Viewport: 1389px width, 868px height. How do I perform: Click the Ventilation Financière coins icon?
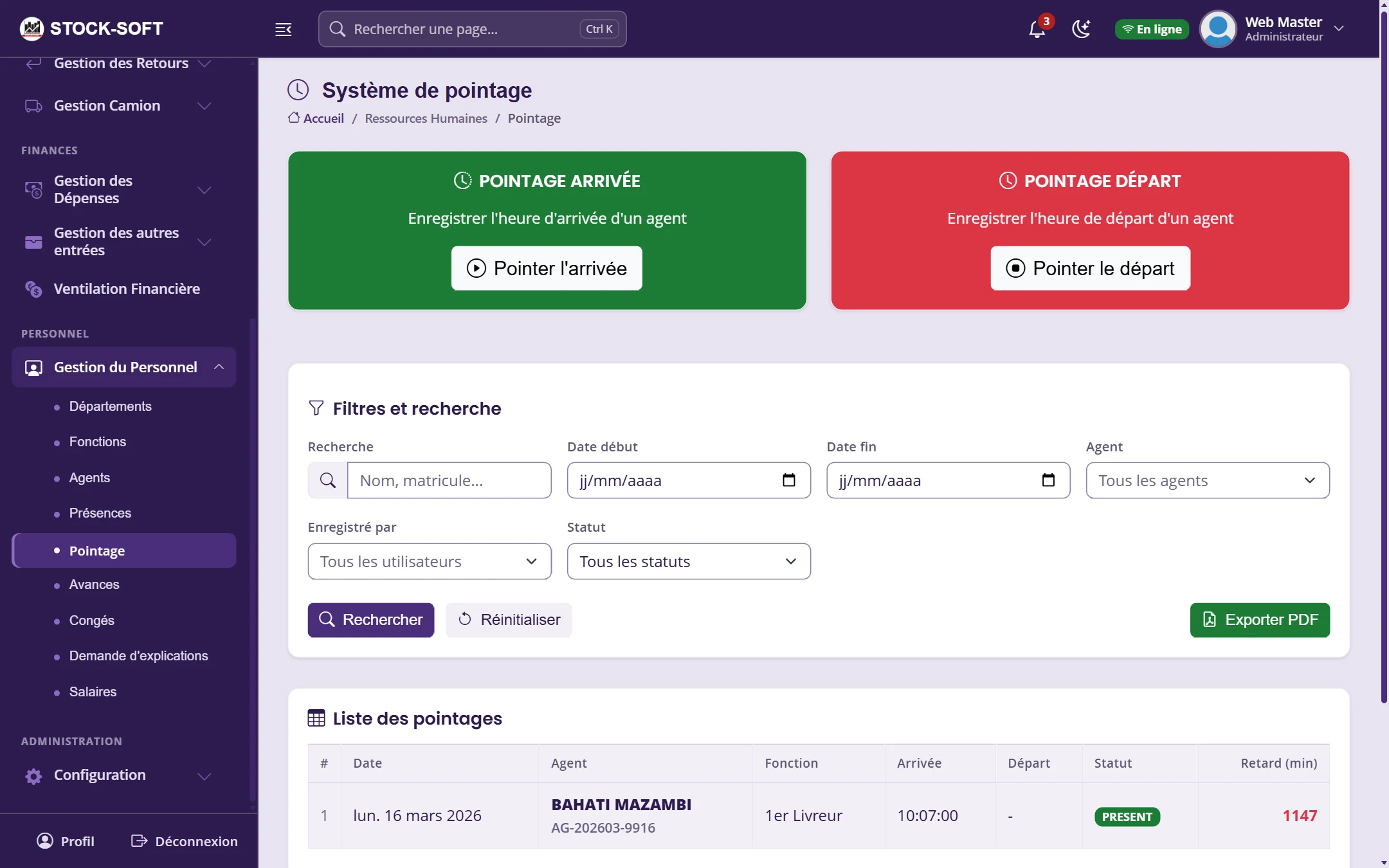point(33,289)
